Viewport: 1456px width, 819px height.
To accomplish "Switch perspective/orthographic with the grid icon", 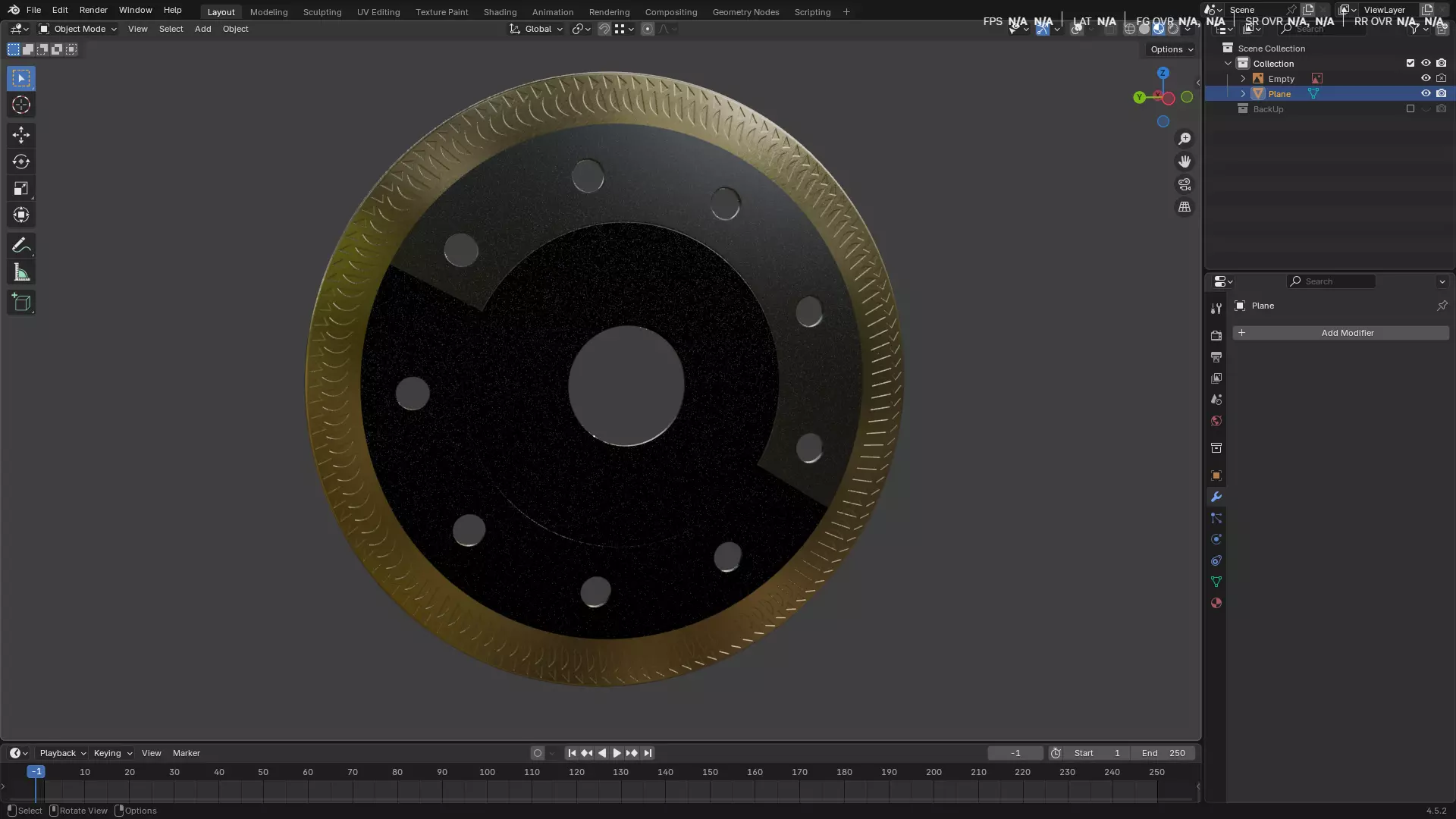I will coord(1185,207).
